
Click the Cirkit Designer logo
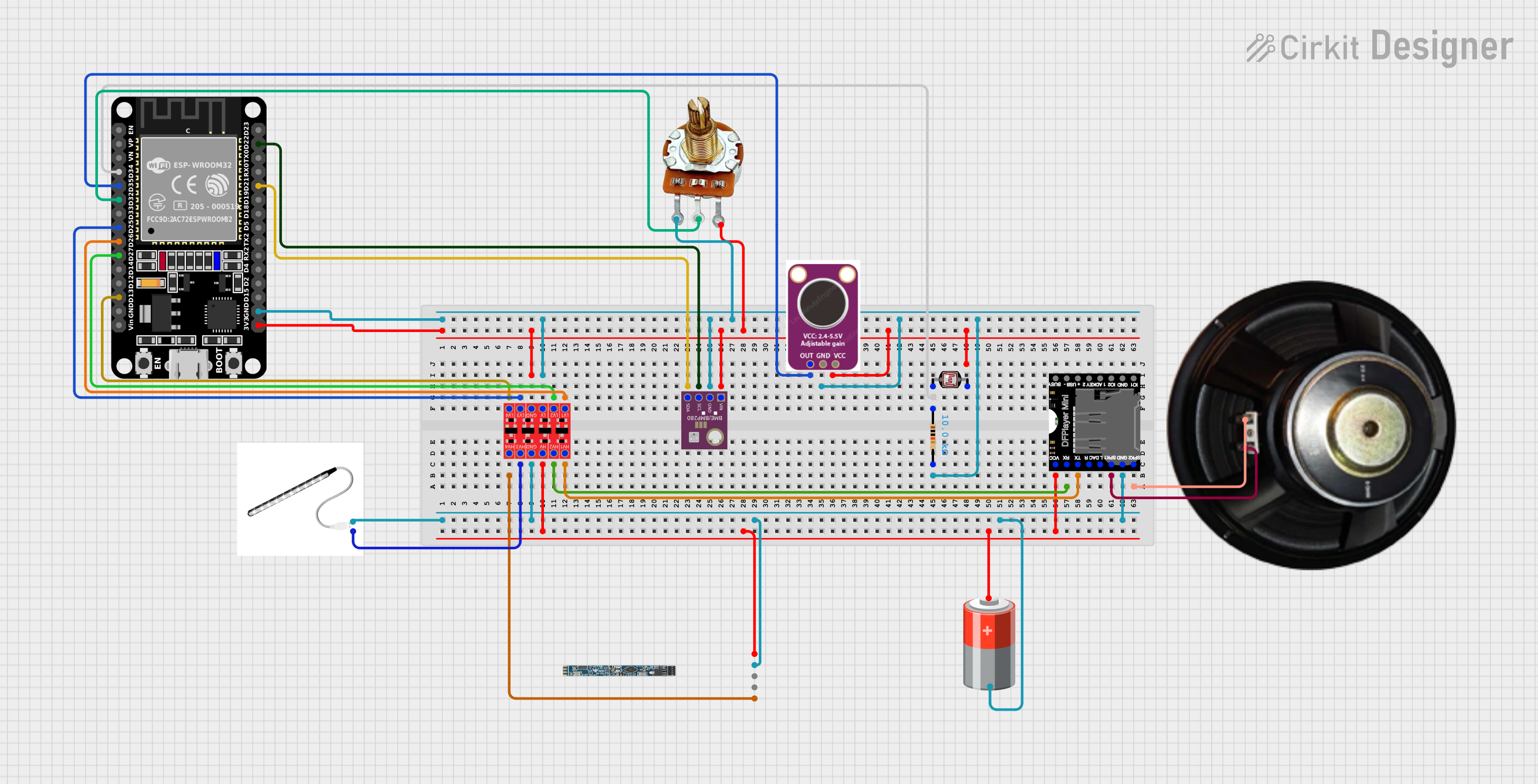pos(1379,47)
